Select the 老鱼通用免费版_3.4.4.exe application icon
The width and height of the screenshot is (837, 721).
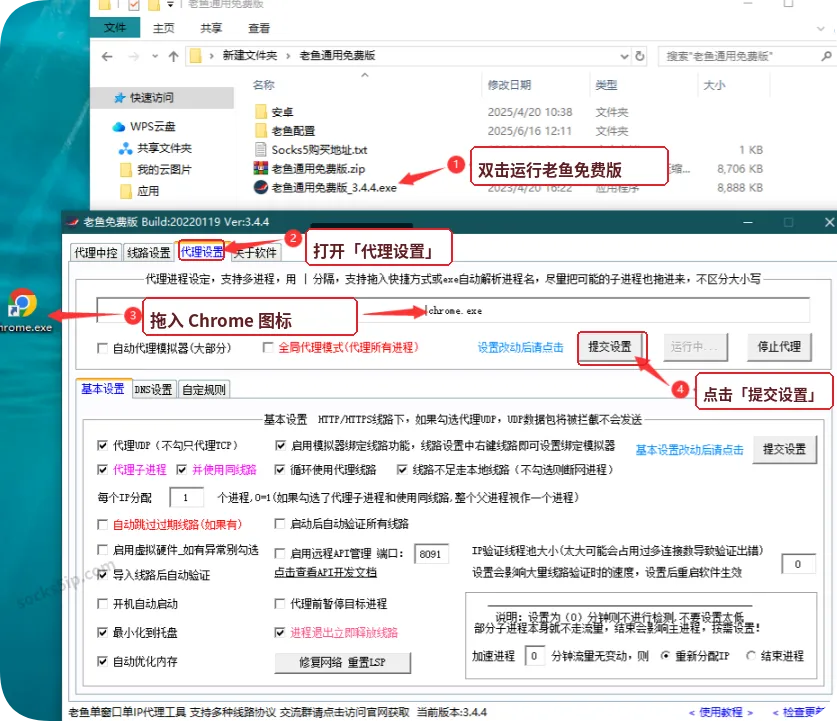(260, 187)
